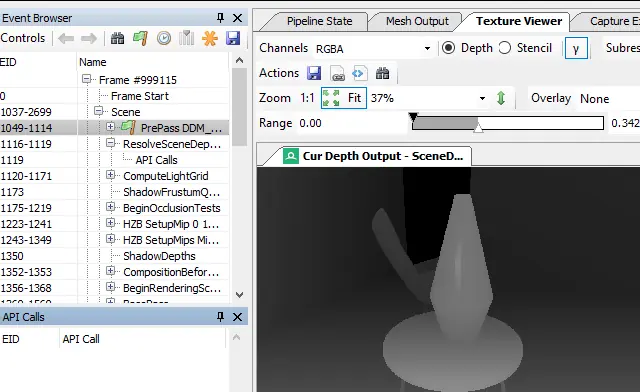Switch to the Pipeline State tab
640x392 pixels.
coord(319,21)
